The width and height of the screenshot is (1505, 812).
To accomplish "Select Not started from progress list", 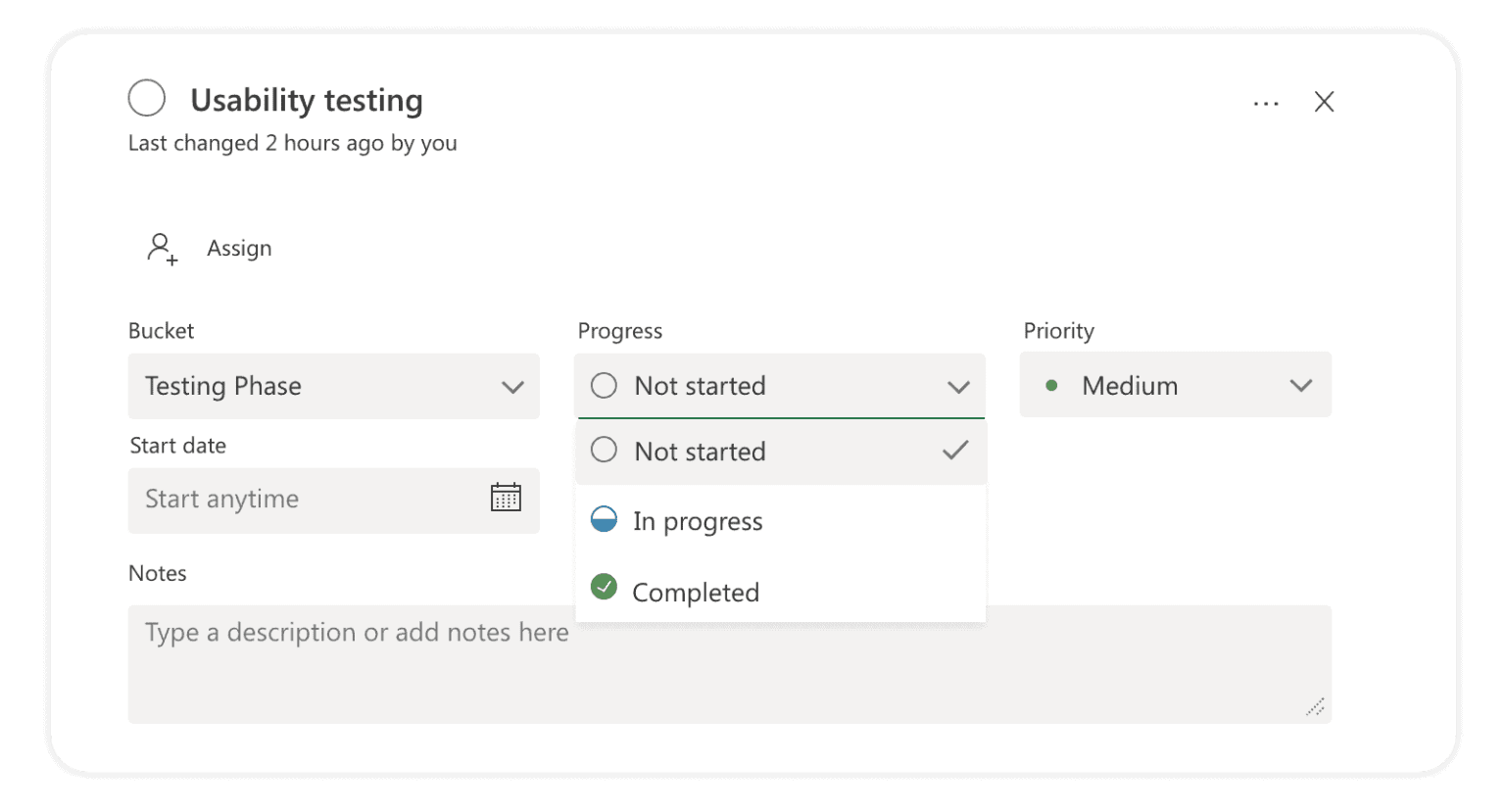I will coord(781,452).
